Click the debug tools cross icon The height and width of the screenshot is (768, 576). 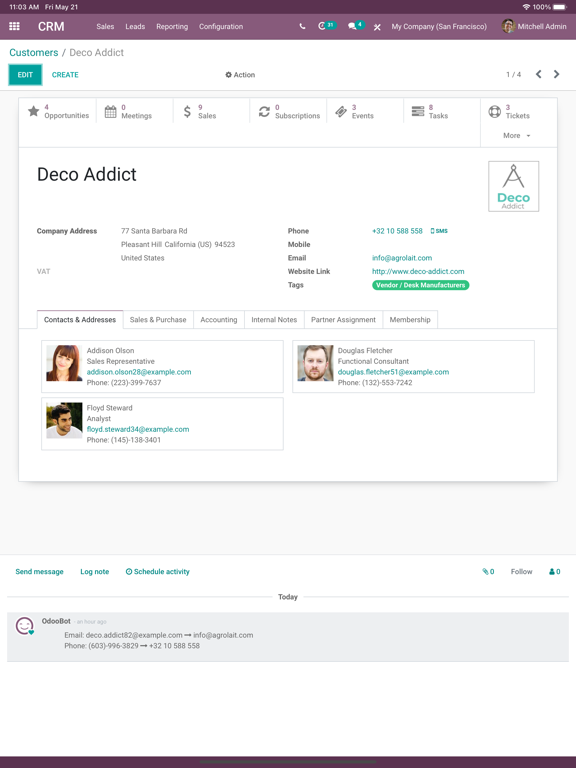click(x=377, y=27)
